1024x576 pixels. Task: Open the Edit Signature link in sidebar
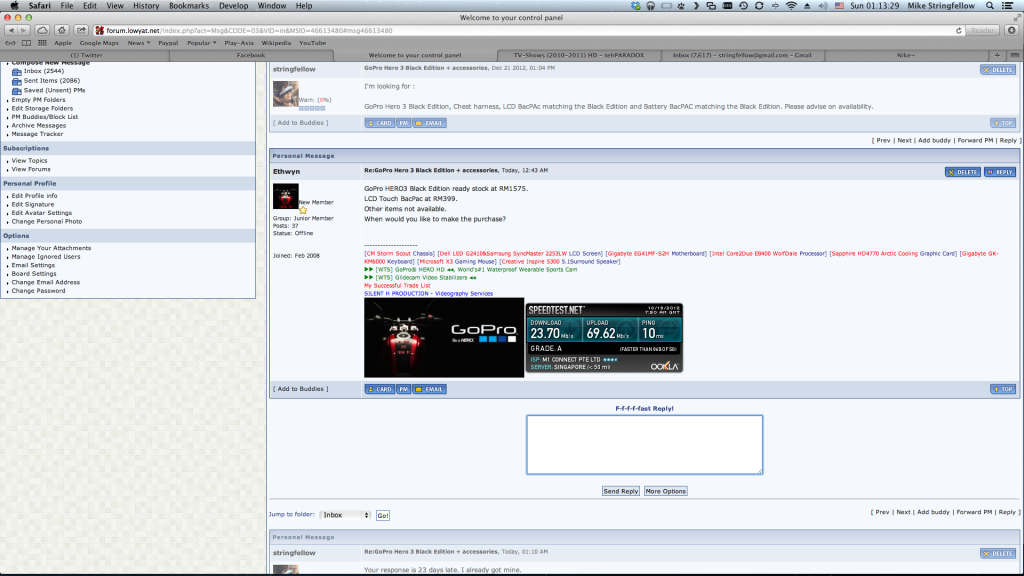click(33, 204)
